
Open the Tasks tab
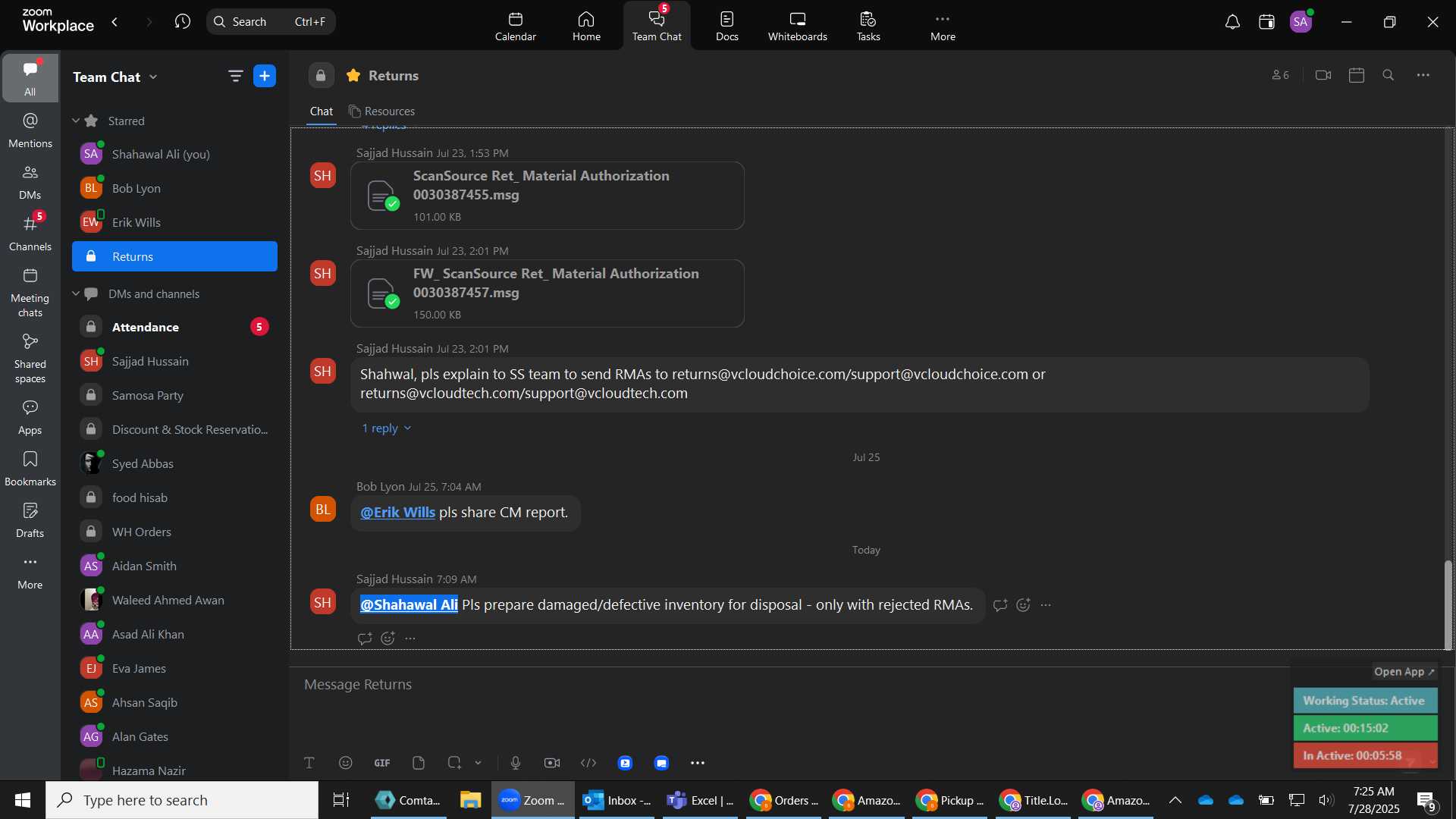868,27
